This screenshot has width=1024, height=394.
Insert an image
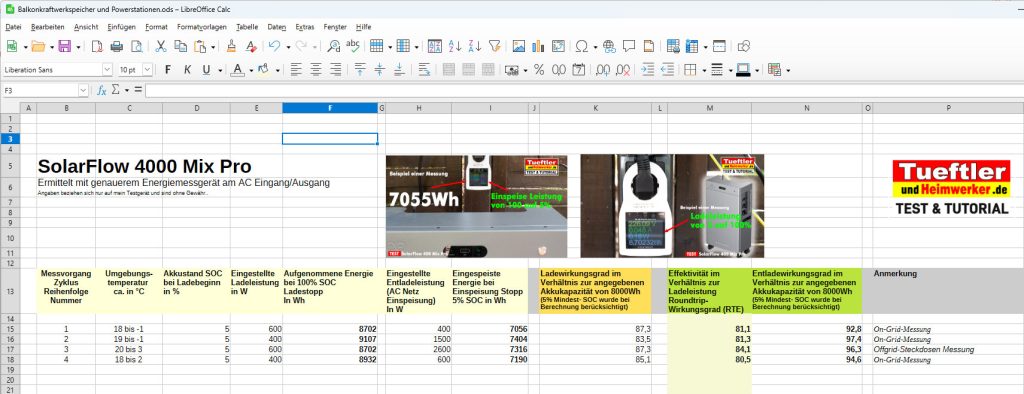point(519,46)
